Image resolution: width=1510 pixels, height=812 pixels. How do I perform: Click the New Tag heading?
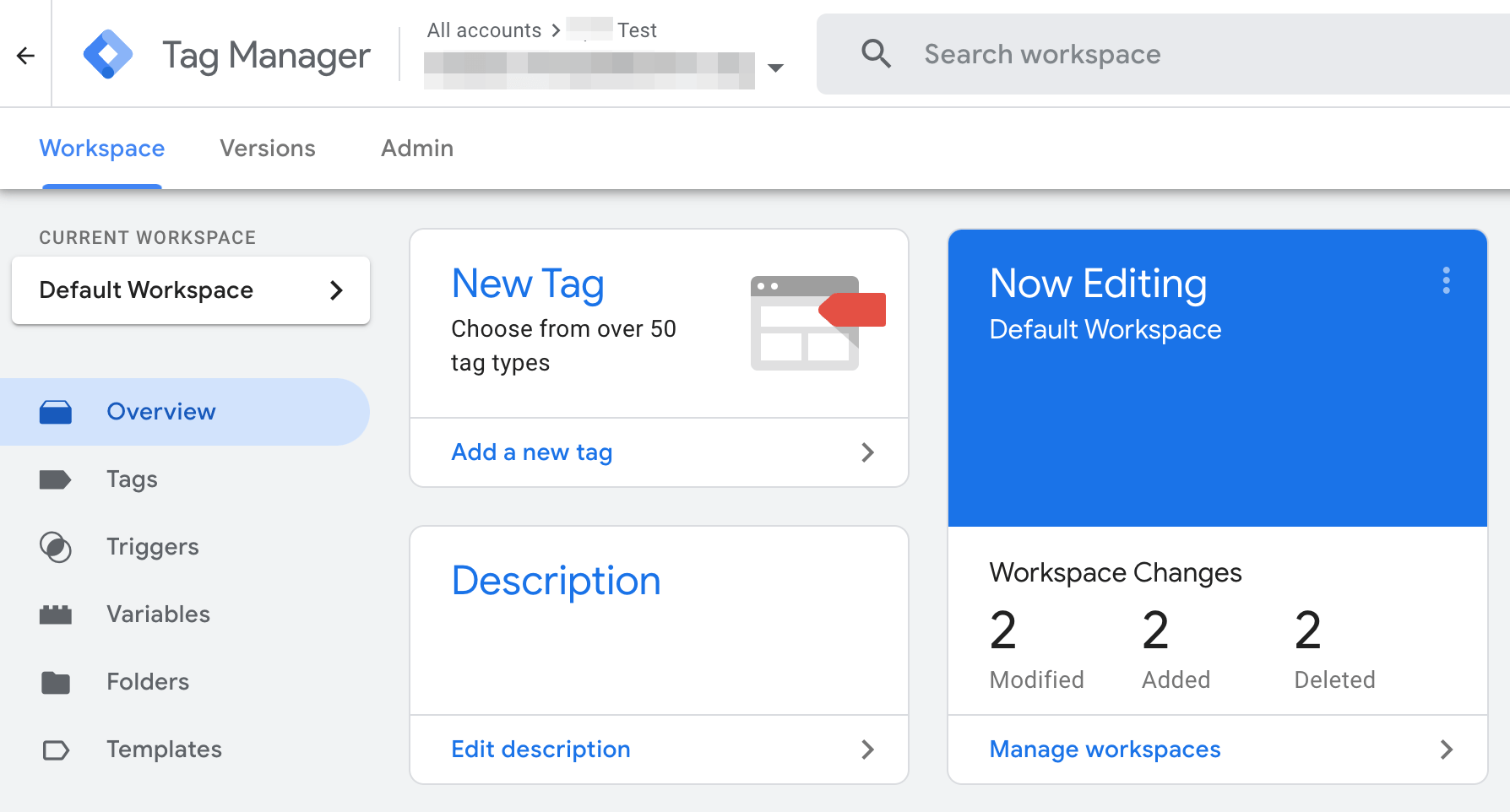[x=528, y=284]
